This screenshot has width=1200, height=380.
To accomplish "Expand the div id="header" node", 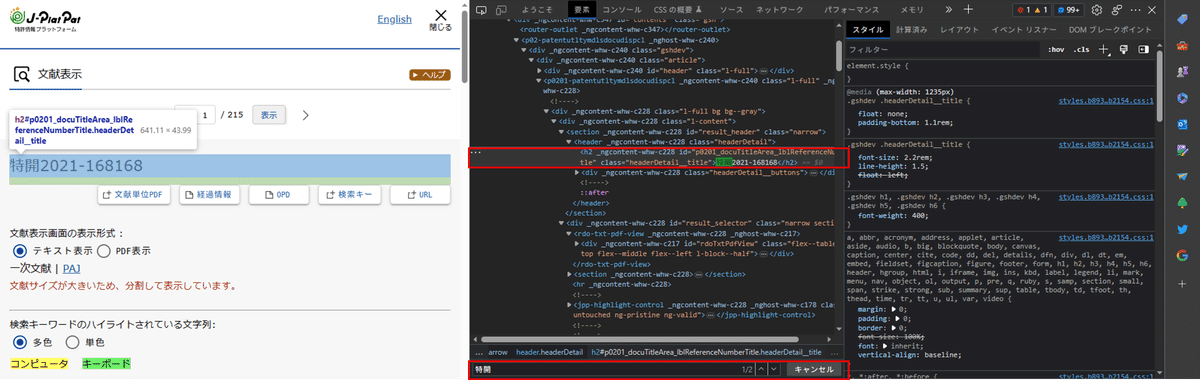I will (x=540, y=71).
